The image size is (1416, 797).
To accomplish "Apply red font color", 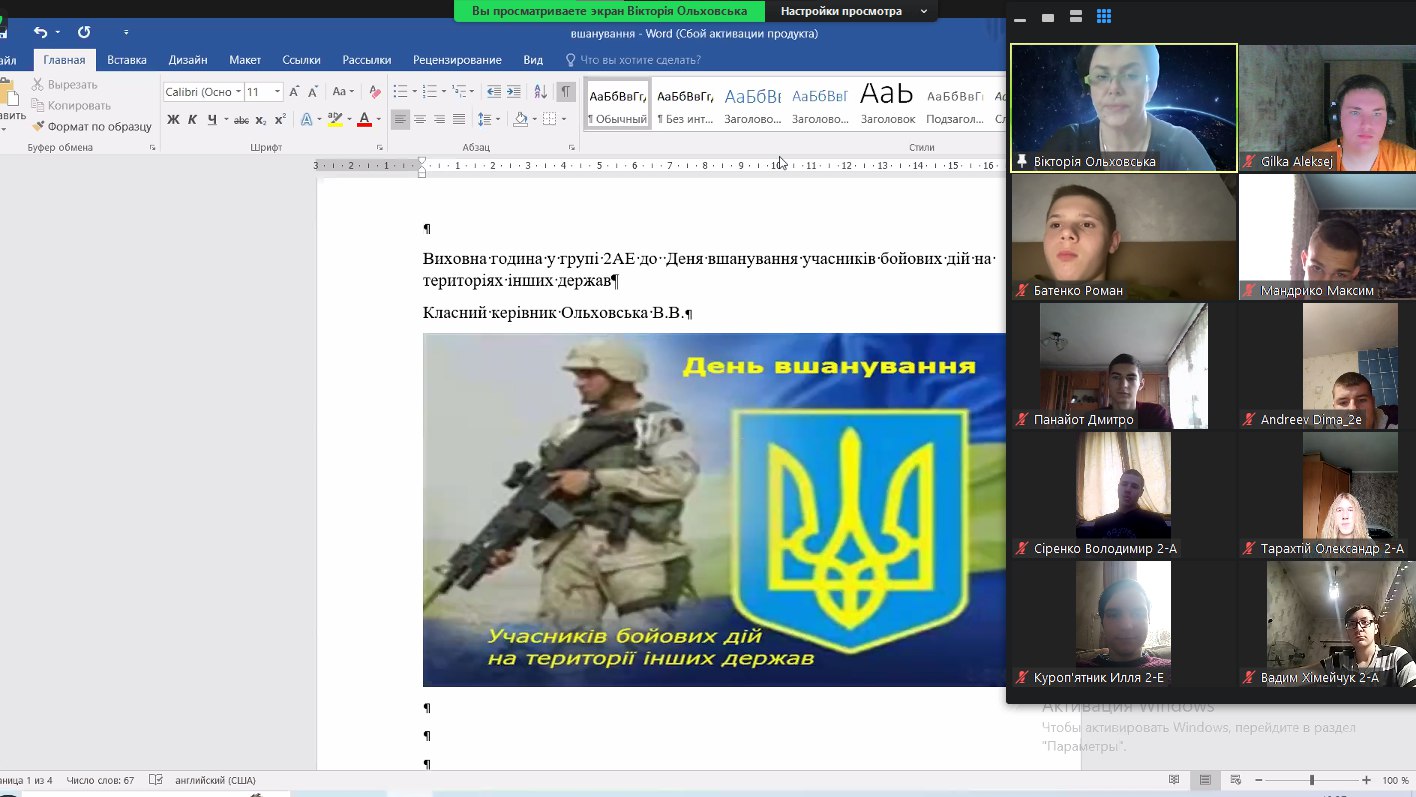I will coord(364,120).
